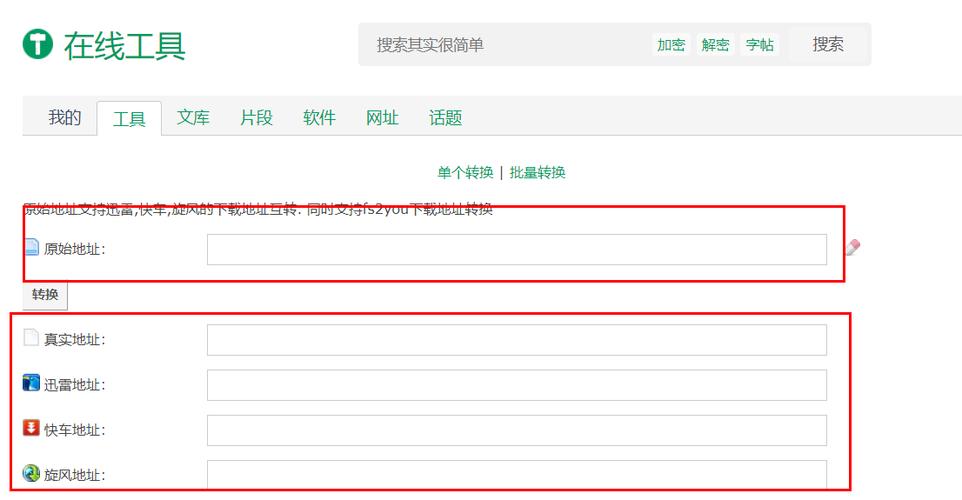Image resolution: width=962 pixels, height=500 pixels.
Task: Click the 迅雷地址: label text
Action: [75, 385]
